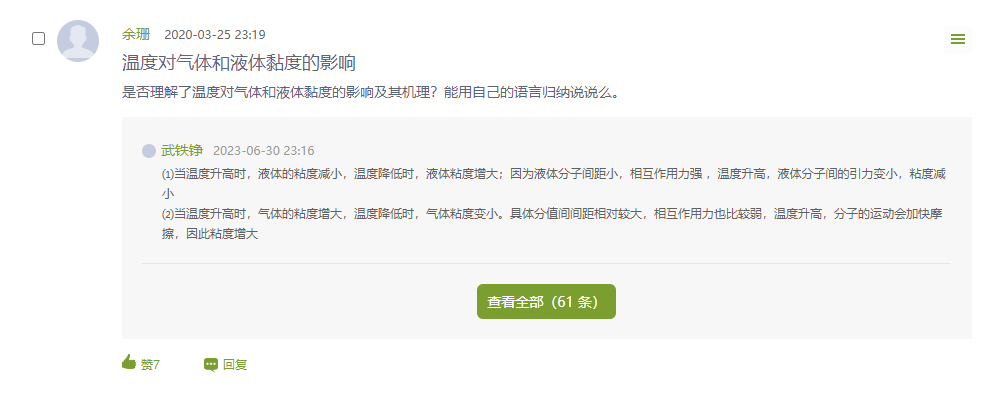The image size is (1002, 416).
Task: Click comment timestamp 2023-06-30 23:16
Action: point(263,151)
